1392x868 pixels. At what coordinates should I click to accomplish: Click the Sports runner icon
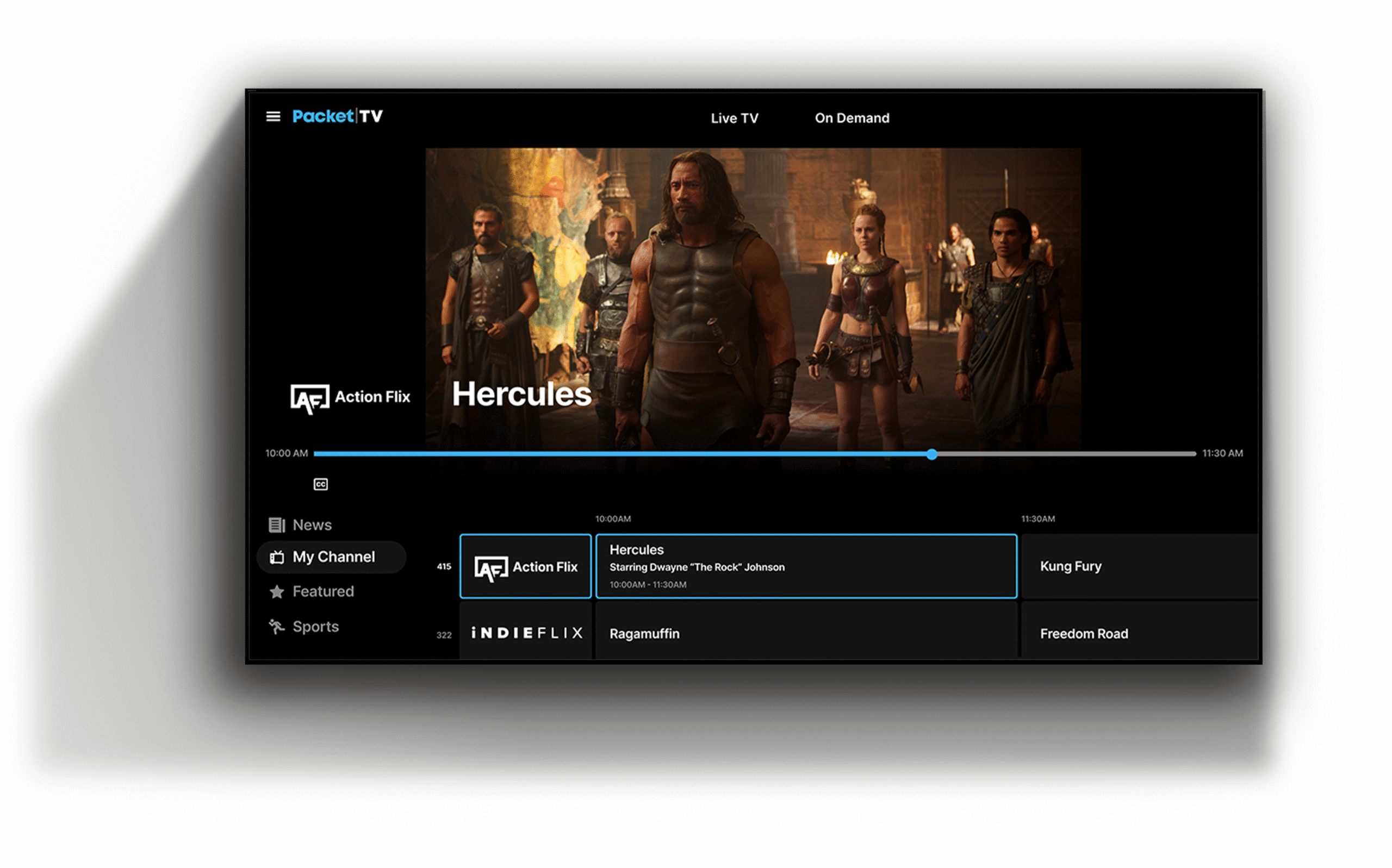point(277,626)
